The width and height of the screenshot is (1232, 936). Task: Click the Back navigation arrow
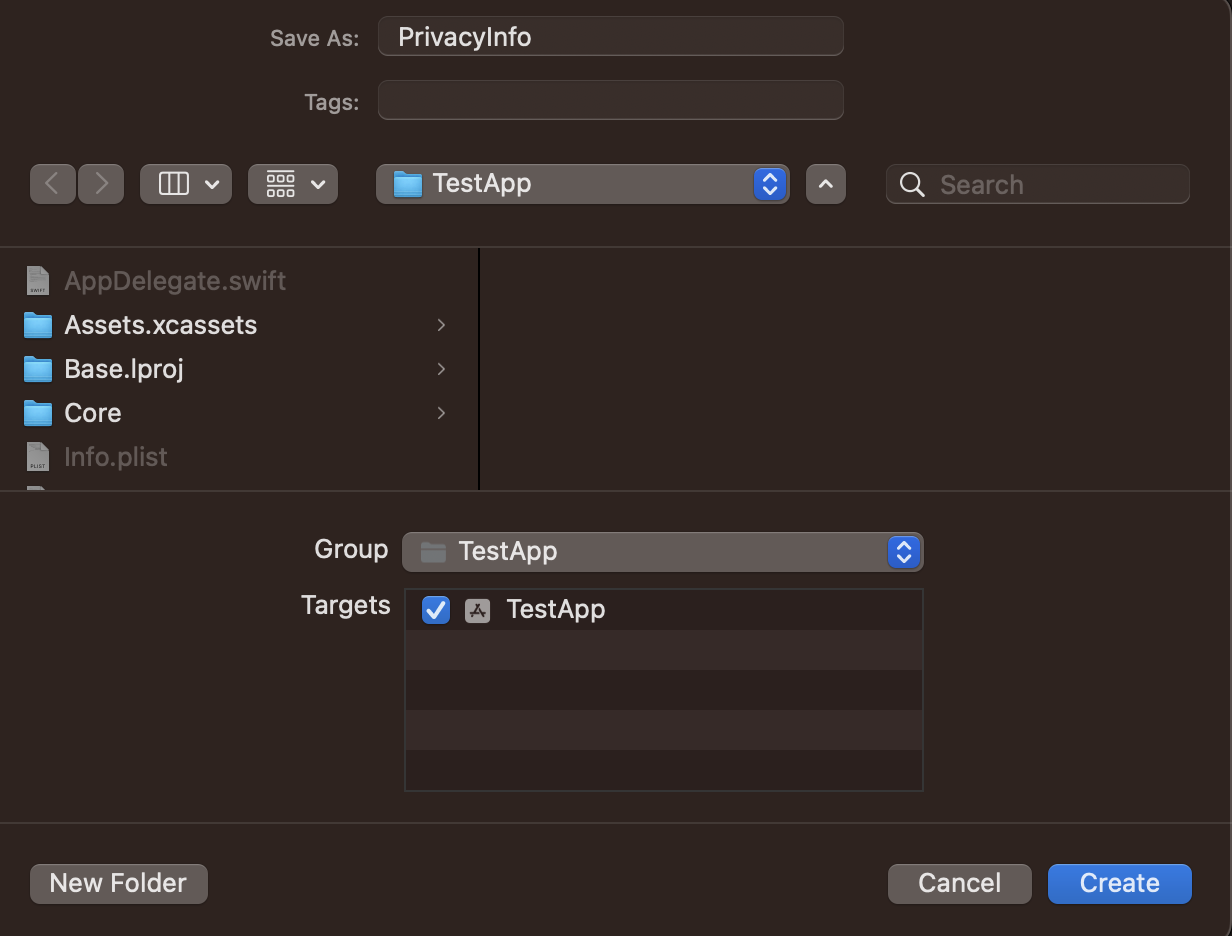[x=53, y=184]
